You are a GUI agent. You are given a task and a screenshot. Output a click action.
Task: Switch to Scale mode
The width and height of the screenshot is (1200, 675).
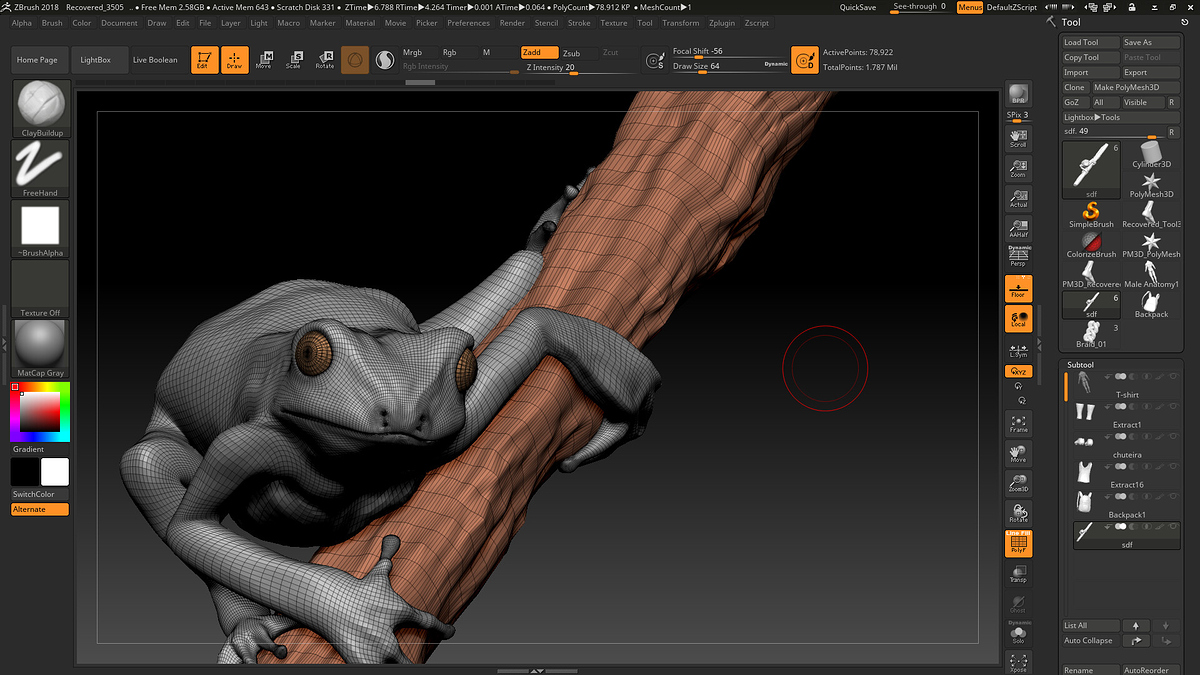pos(294,60)
